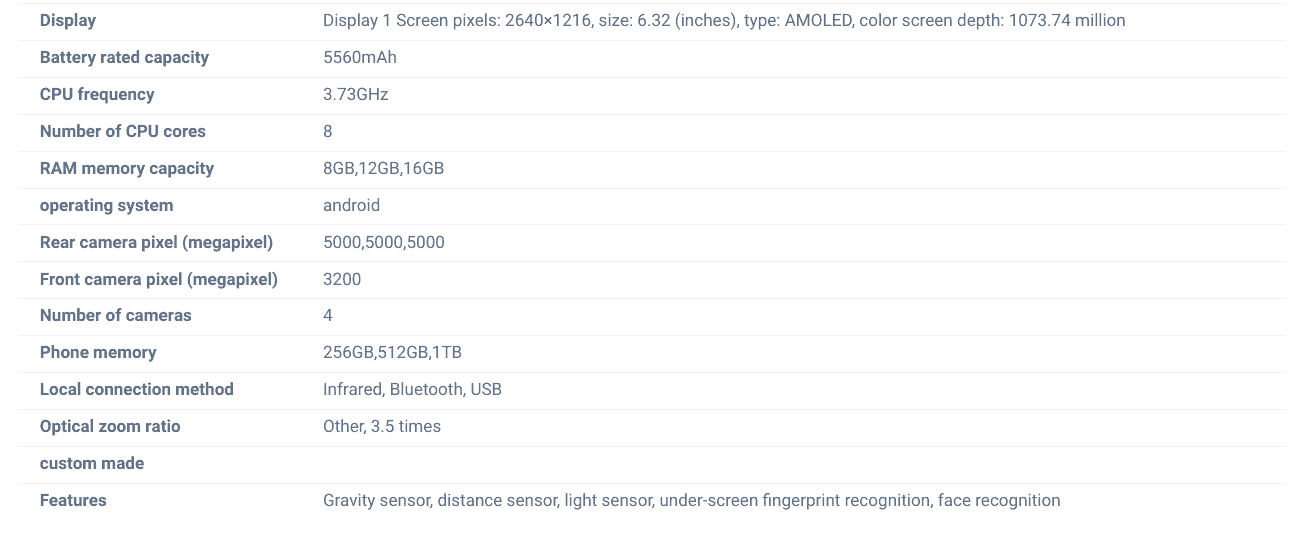
Task: Select the 3.73GHz value
Action: tap(355, 94)
